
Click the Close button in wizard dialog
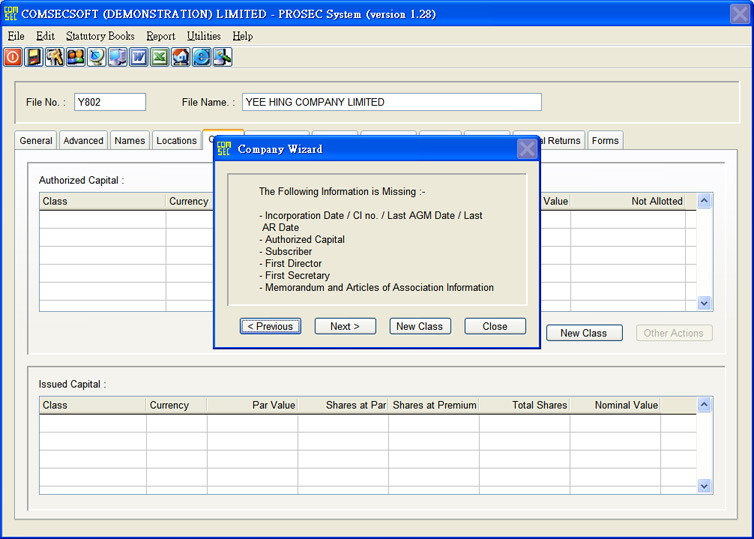point(495,326)
